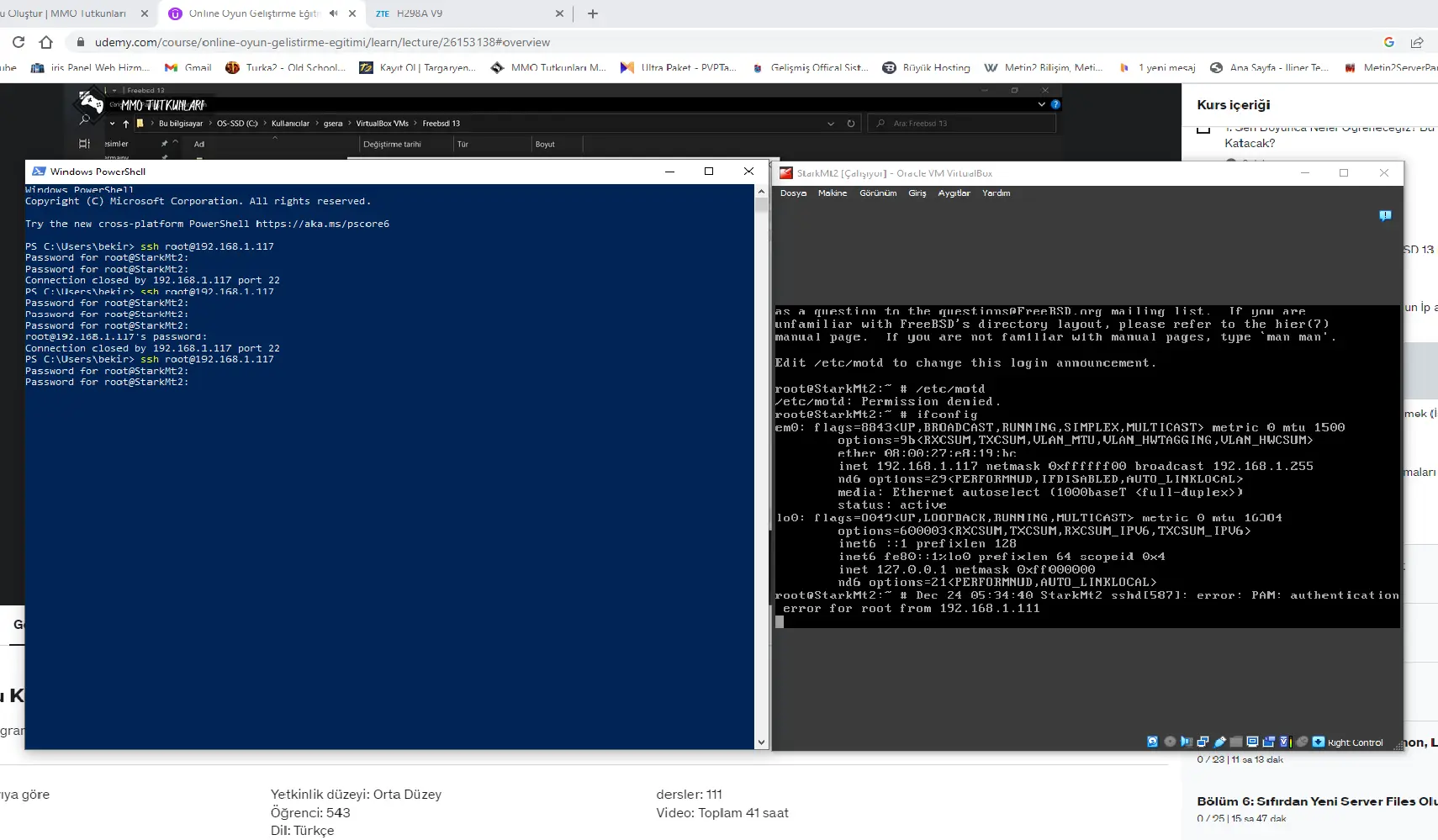The height and width of the screenshot is (840, 1438).
Task: Click PowerShell scrollbar up arrow
Action: [761, 191]
